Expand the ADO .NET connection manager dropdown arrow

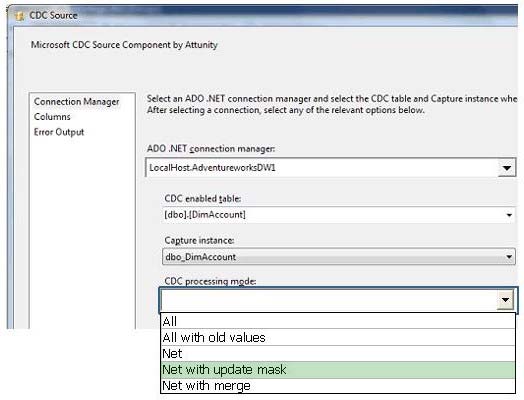click(x=507, y=168)
